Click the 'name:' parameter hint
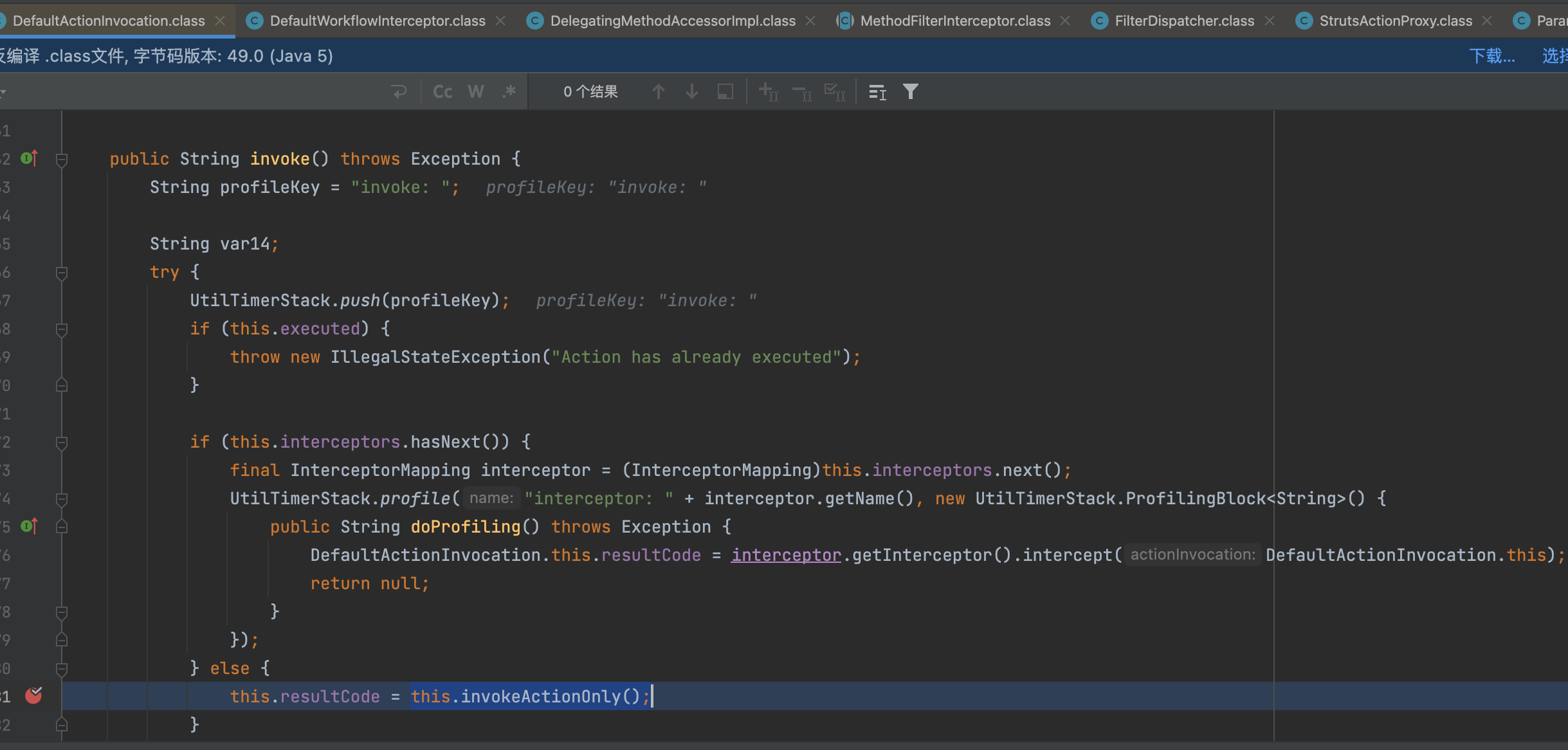 pos(491,498)
